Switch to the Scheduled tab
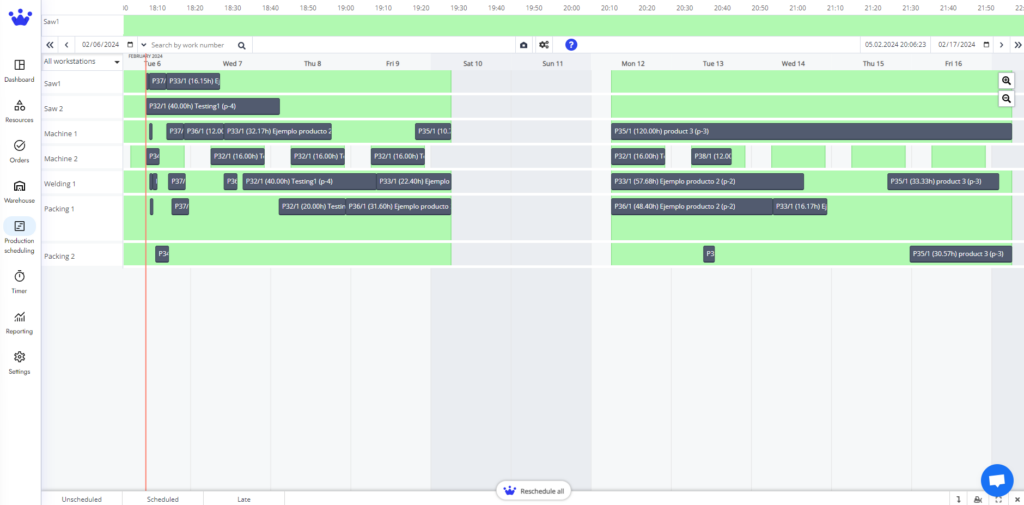This screenshot has width=1024, height=505. pyautogui.click(x=163, y=499)
